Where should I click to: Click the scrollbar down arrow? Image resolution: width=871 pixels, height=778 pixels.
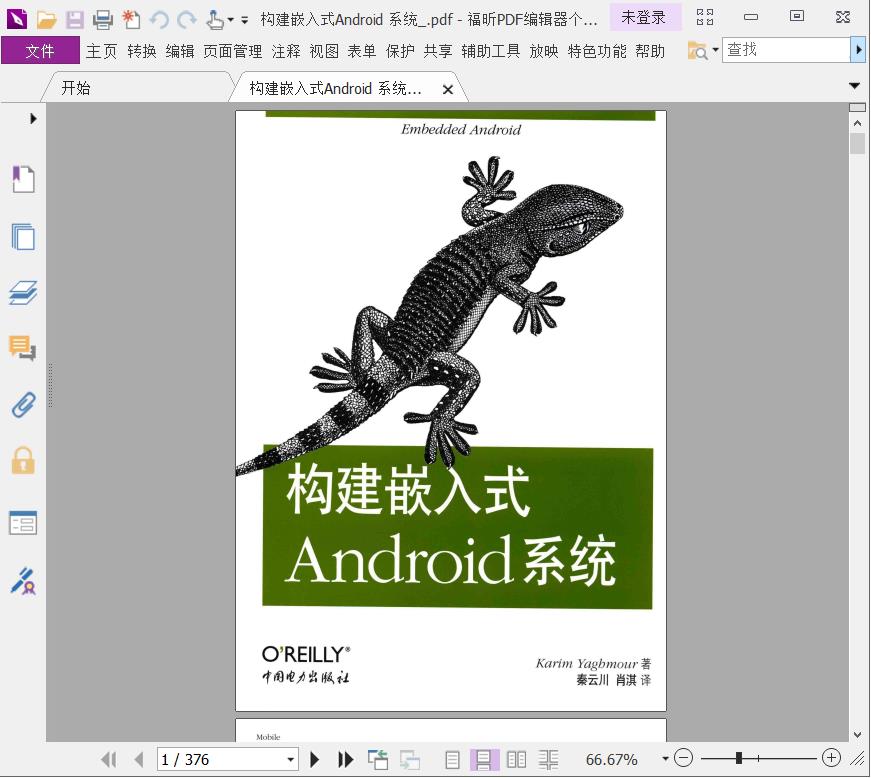point(857,735)
